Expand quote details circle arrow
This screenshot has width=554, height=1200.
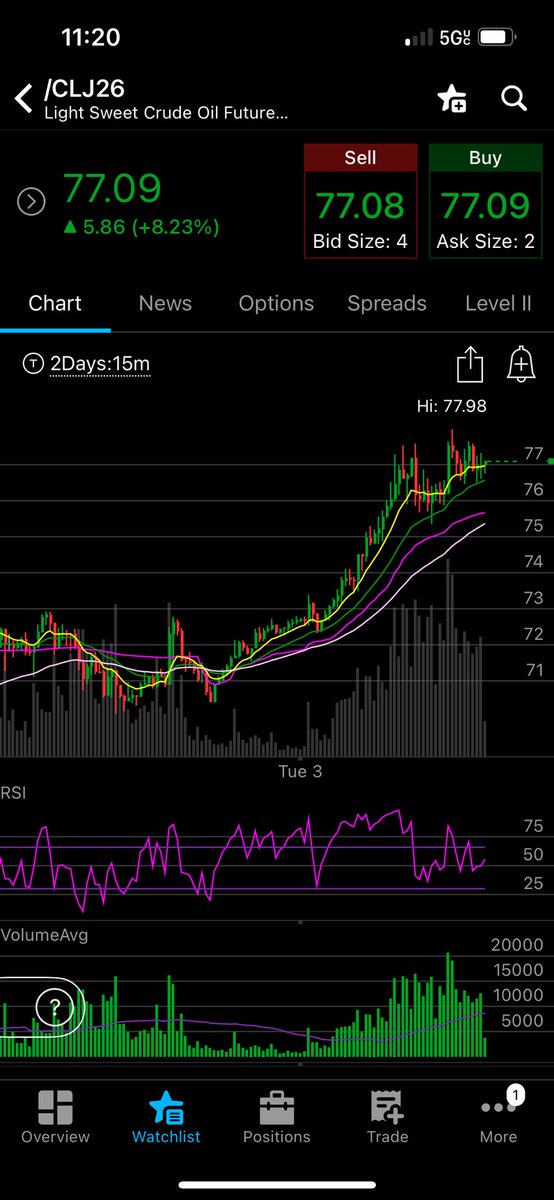click(32, 202)
